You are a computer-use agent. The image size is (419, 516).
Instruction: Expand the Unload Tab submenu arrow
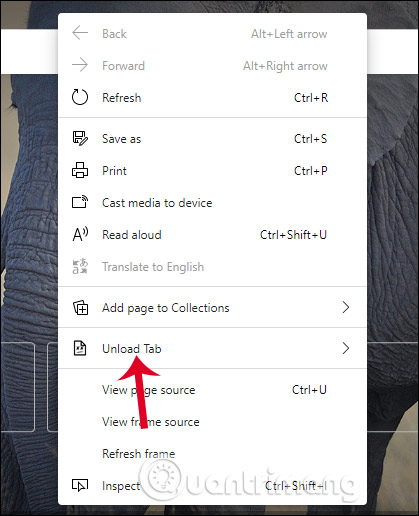[x=346, y=348]
